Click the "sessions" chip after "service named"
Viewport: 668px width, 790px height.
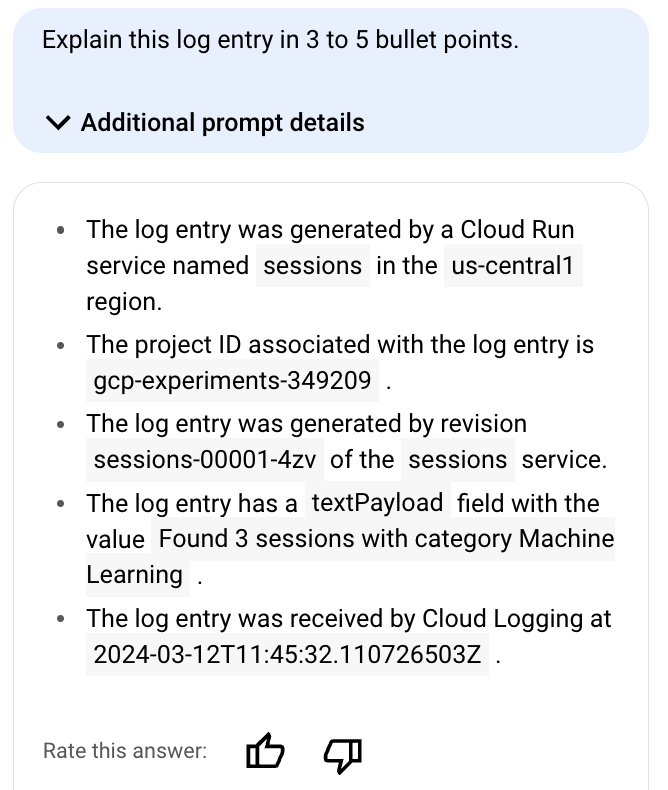coord(313,266)
